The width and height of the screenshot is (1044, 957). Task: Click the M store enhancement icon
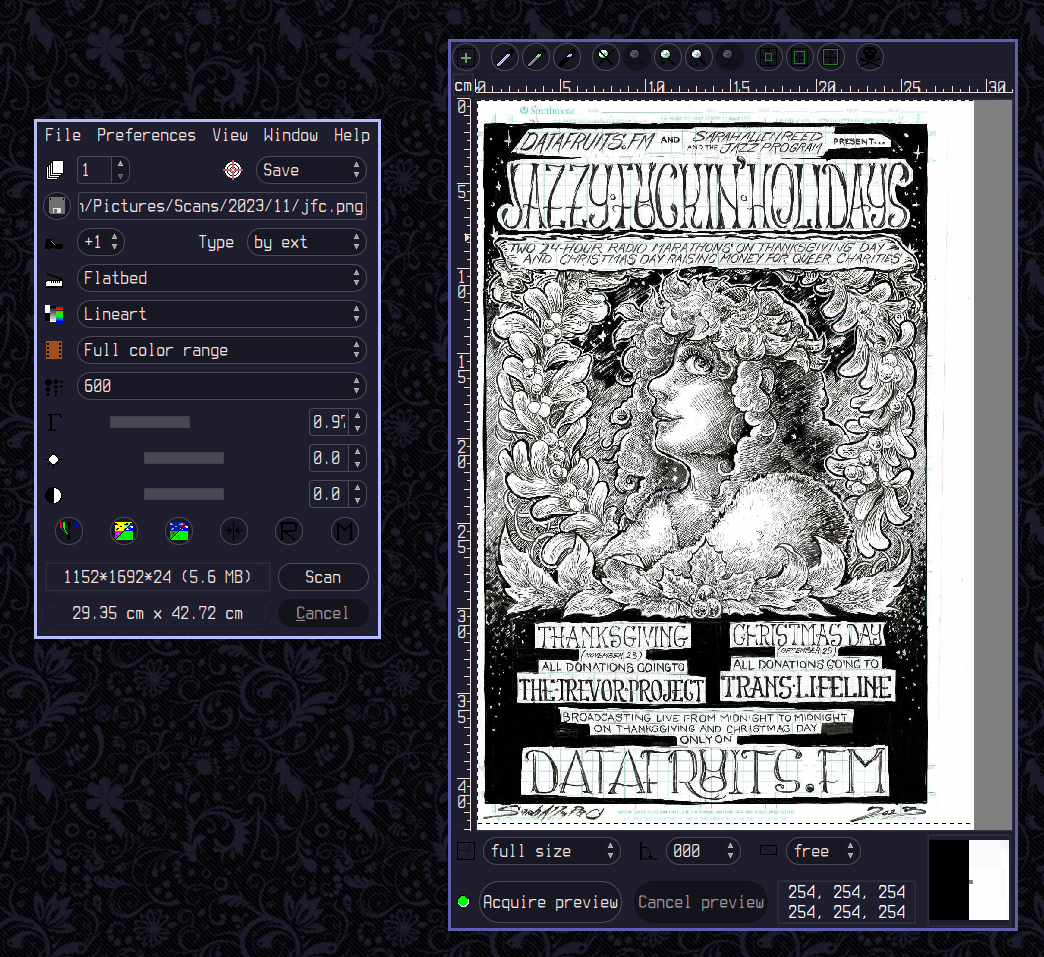point(344,531)
